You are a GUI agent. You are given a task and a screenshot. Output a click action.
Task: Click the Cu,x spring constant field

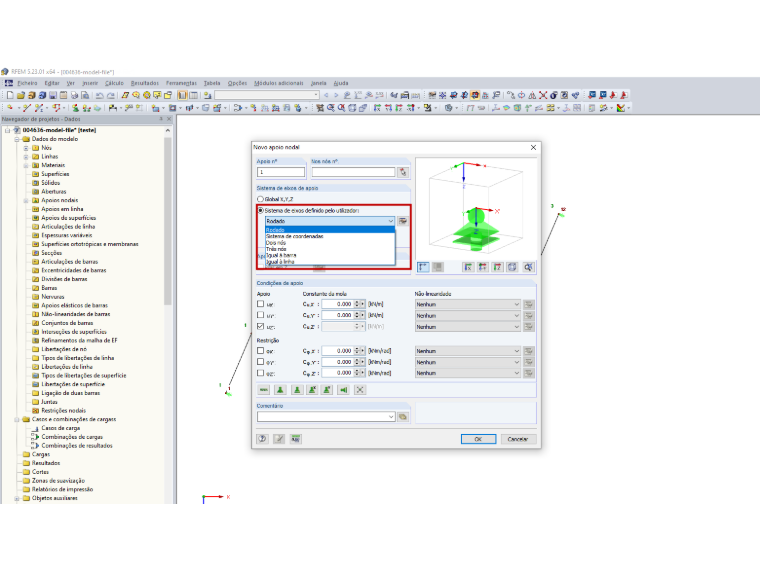[x=338, y=304]
